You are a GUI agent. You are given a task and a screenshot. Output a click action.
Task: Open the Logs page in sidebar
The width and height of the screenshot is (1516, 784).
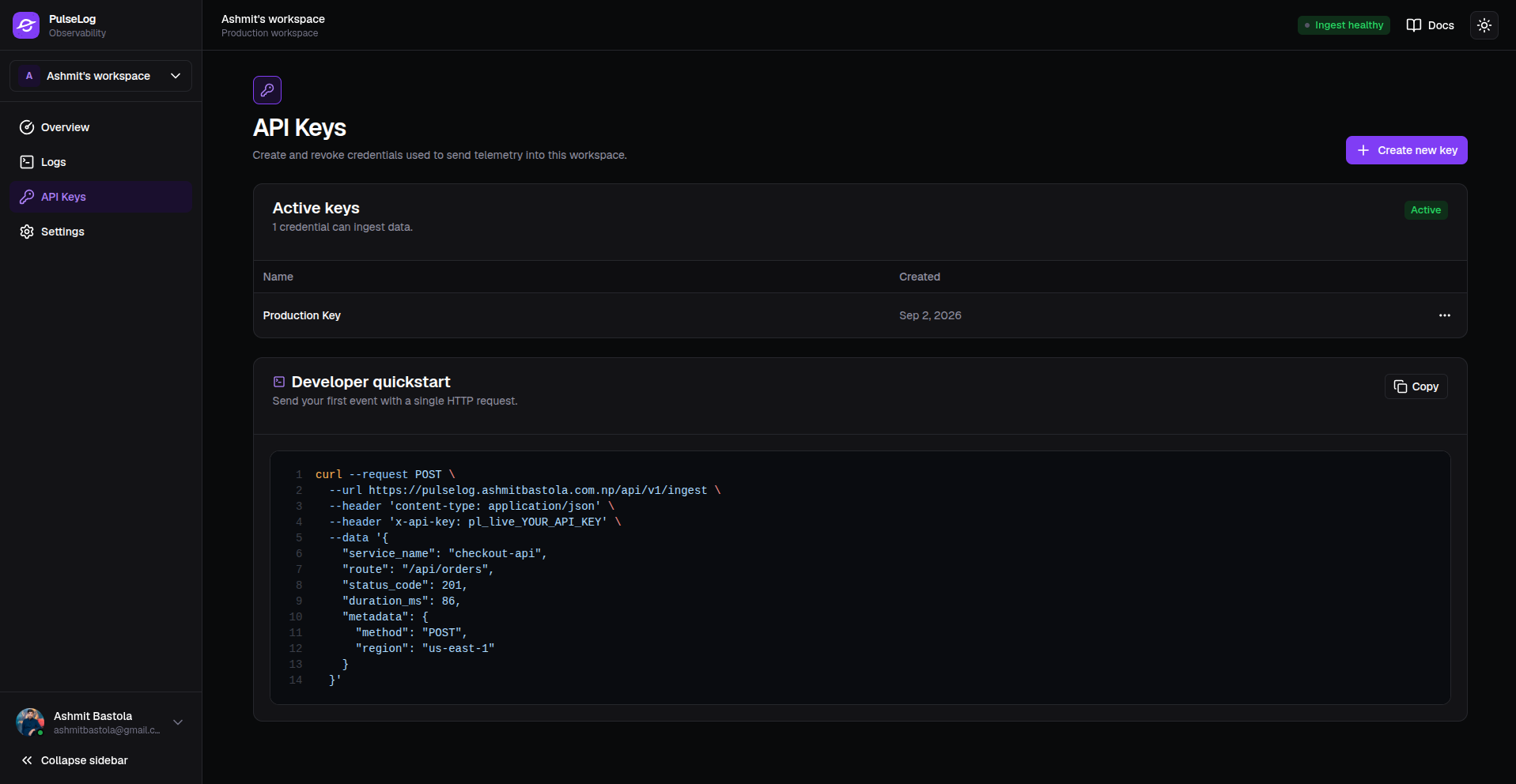pos(101,162)
